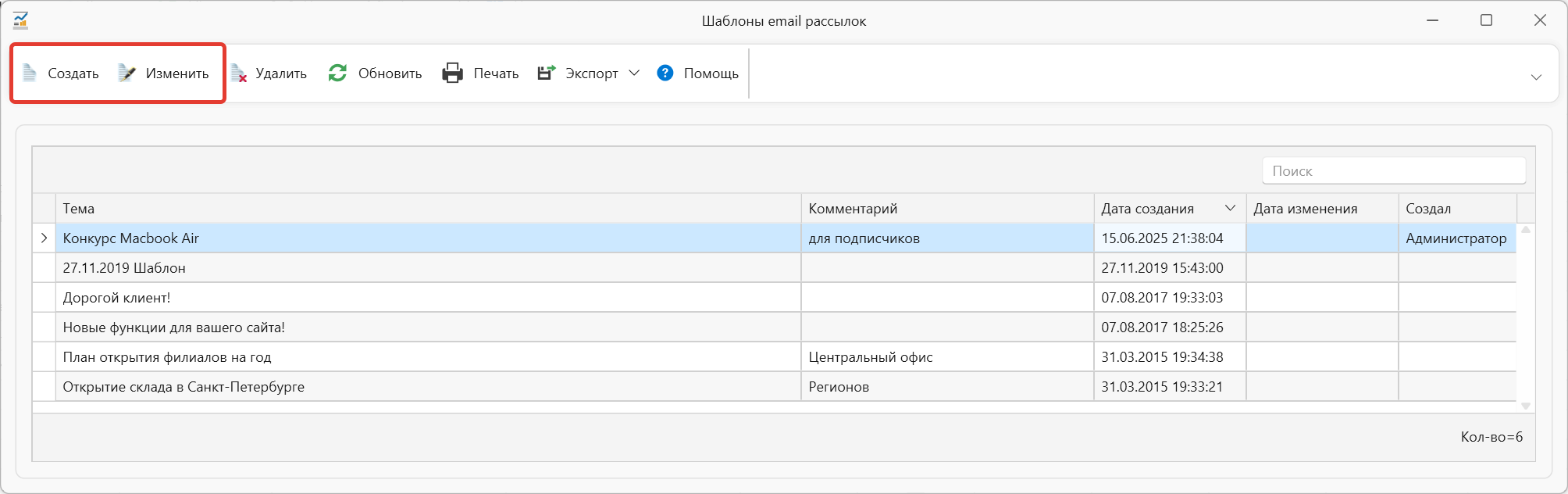Sort by the Дата изменения column header
1568x494 pixels.
point(1322,209)
